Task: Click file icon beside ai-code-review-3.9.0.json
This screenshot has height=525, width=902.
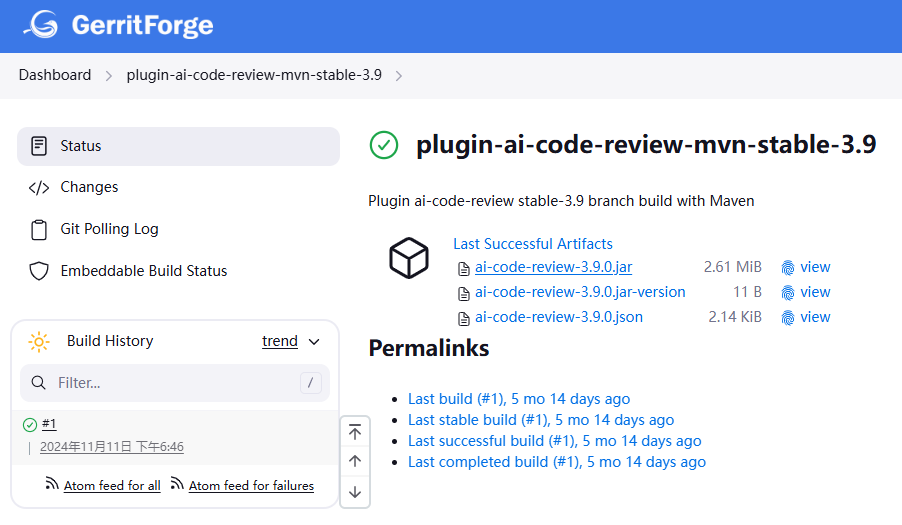Action: (464, 319)
